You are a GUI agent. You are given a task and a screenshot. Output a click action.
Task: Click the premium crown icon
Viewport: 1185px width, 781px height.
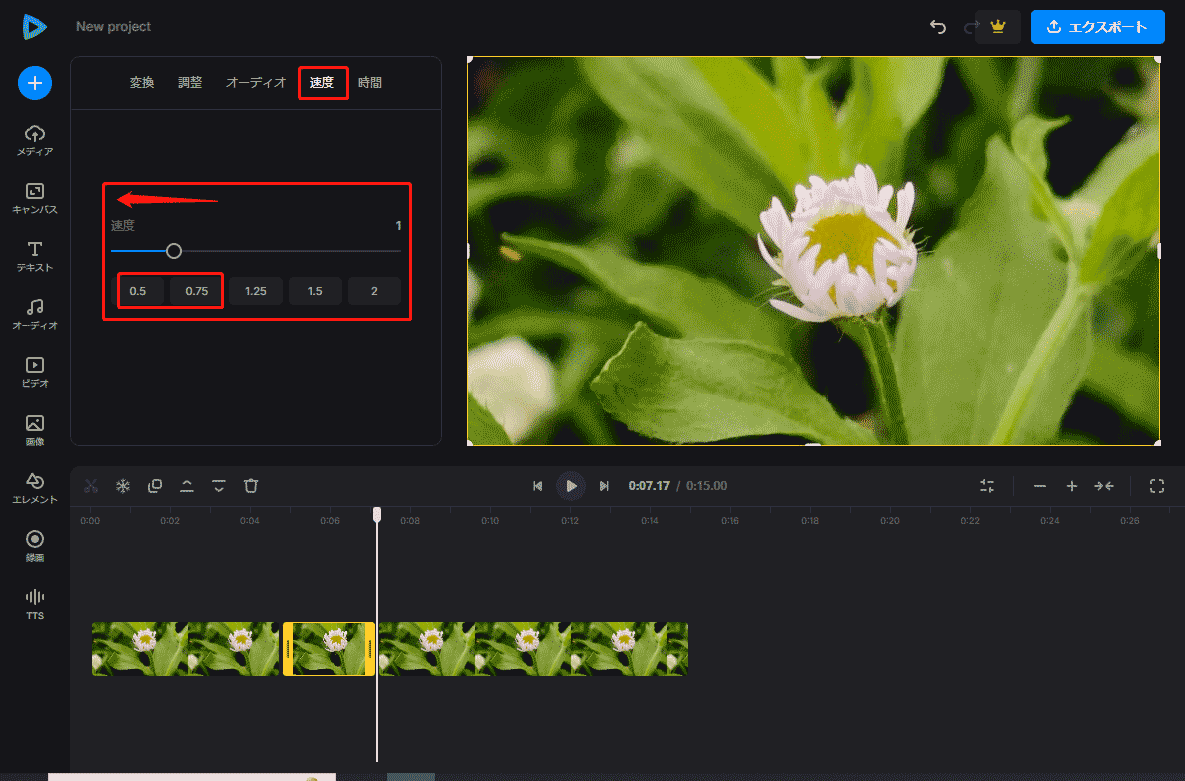pyautogui.click(x=998, y=27)
